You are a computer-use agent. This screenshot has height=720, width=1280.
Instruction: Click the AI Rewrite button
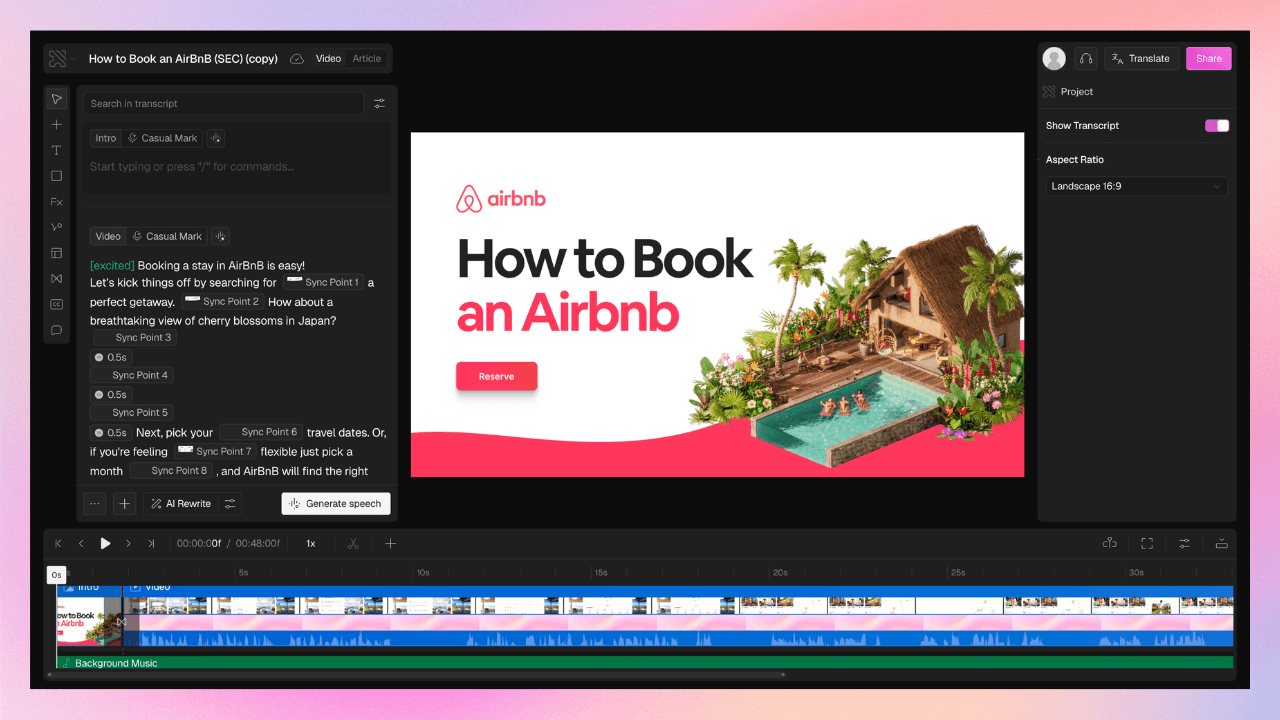coord(181,504)
